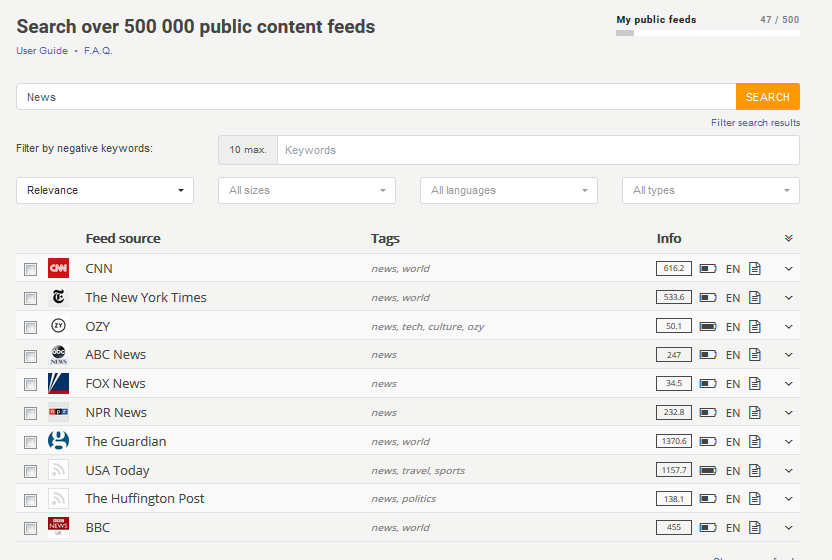832x560 pixels.
Task: Click the News search input field
Action: click(376, 97)
